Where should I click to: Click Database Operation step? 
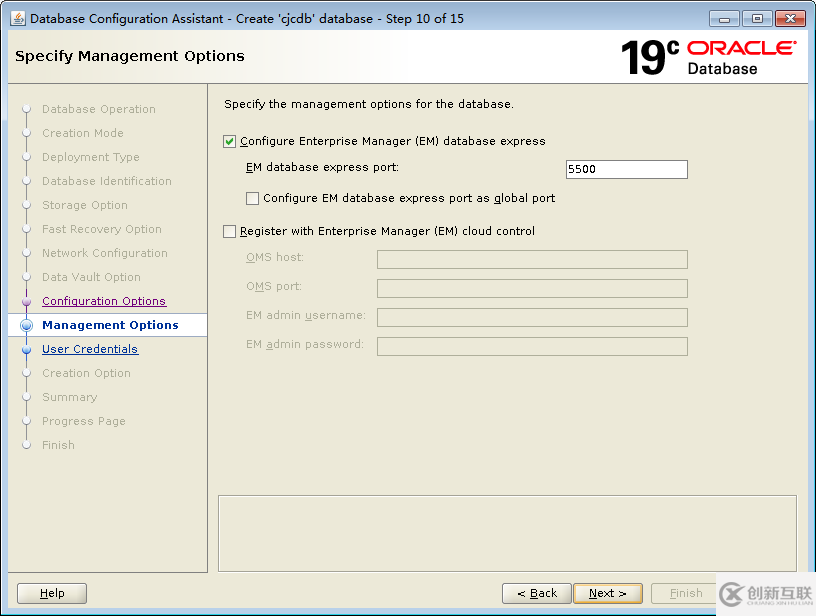point(99,109)
